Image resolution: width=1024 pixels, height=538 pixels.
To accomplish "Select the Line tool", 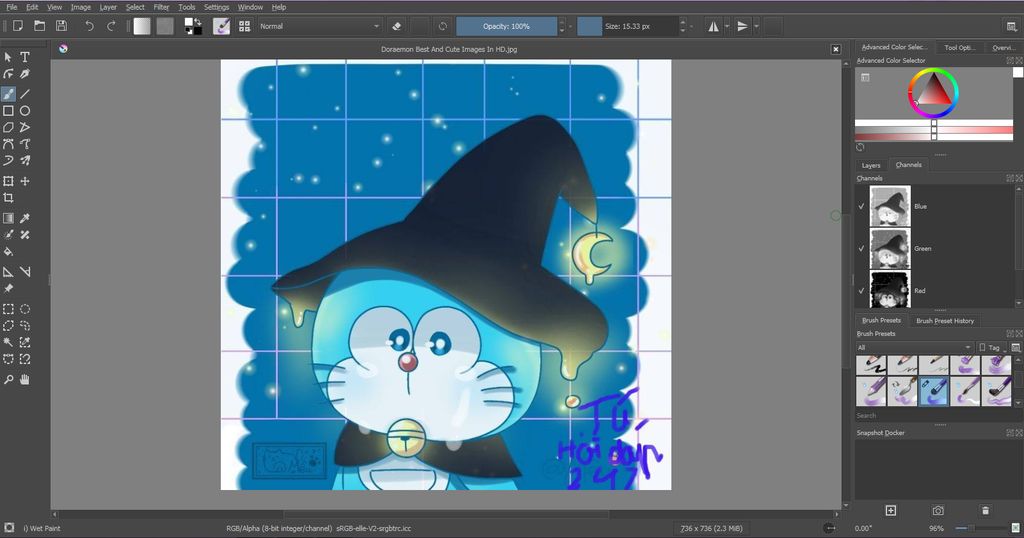I will (x=25, y=94).
